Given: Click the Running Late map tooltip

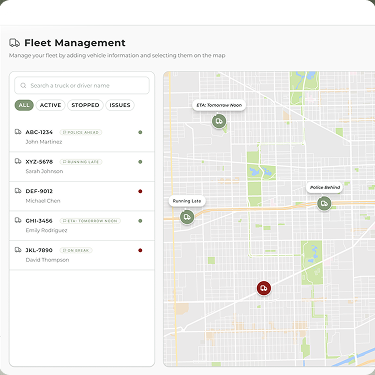Looking at the screenshot, I should click(x=187, y=201).
